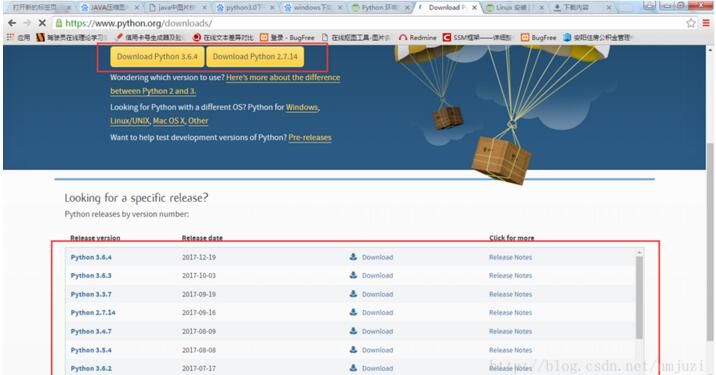Open the Redmine bookmark
This screenshot has width=716, height=375.
(417, 37)
